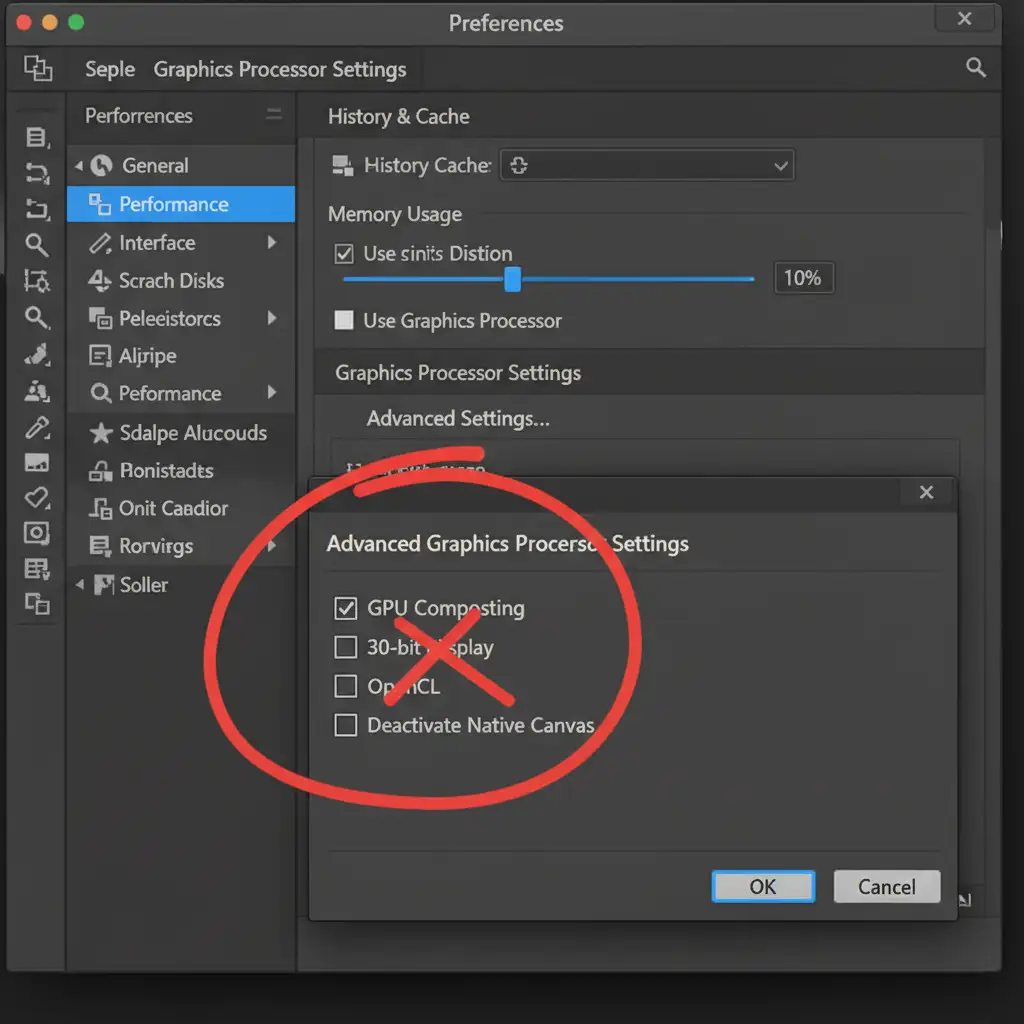Click the camera icon in left toolbar
This screenshot has height=1024, width=1024.
37,533
